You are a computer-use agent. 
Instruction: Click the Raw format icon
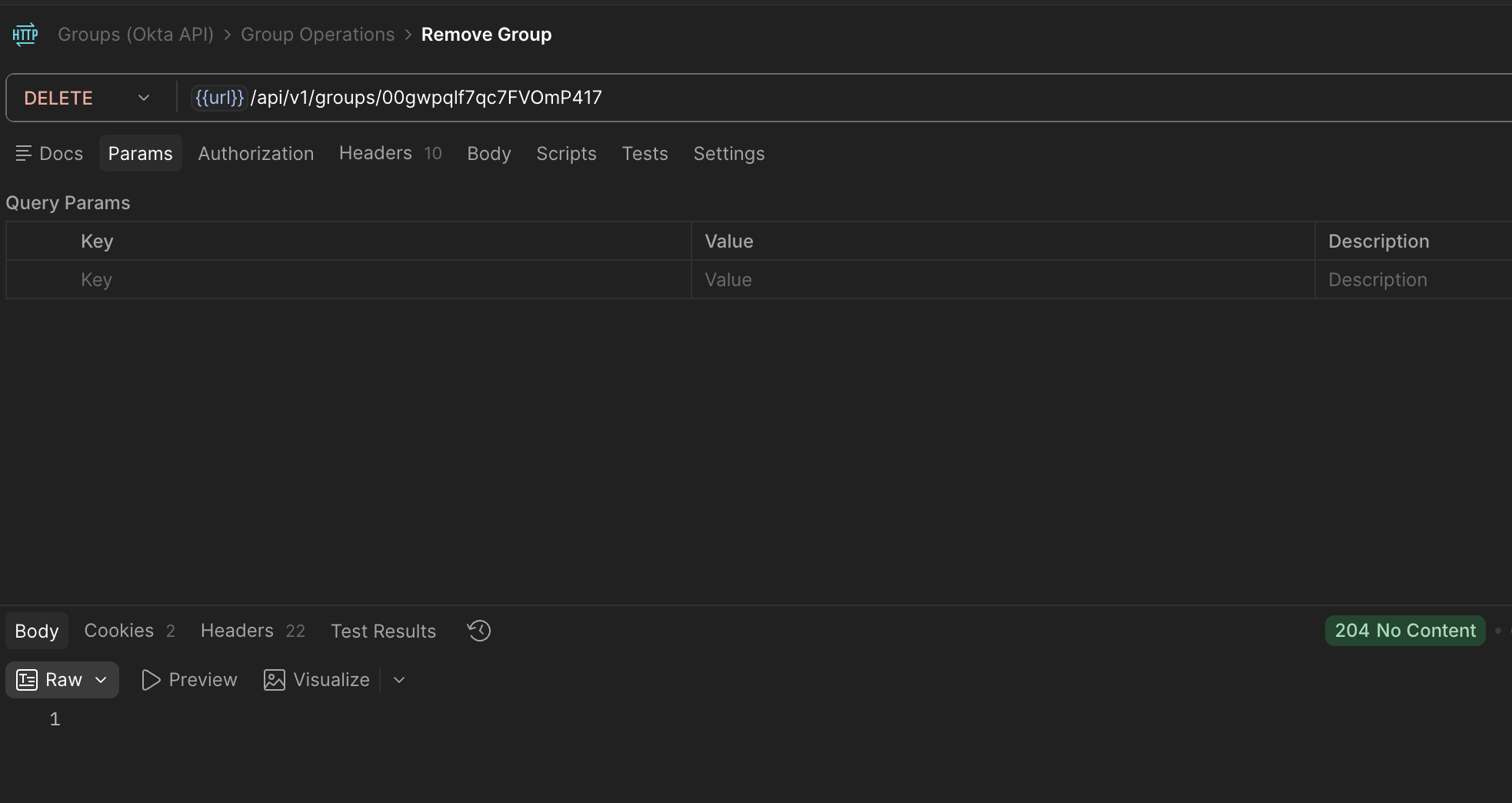pyautogui.click(x=27, y=680)
